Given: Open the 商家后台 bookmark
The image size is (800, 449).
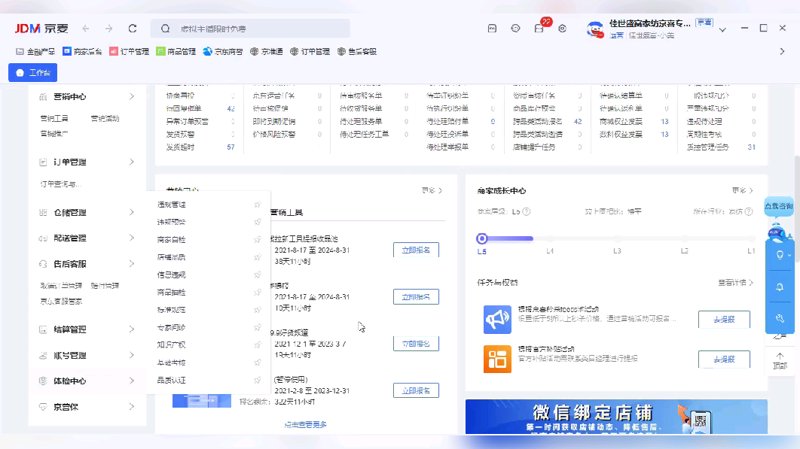Looking at the screenshot, I should [82, 52].
